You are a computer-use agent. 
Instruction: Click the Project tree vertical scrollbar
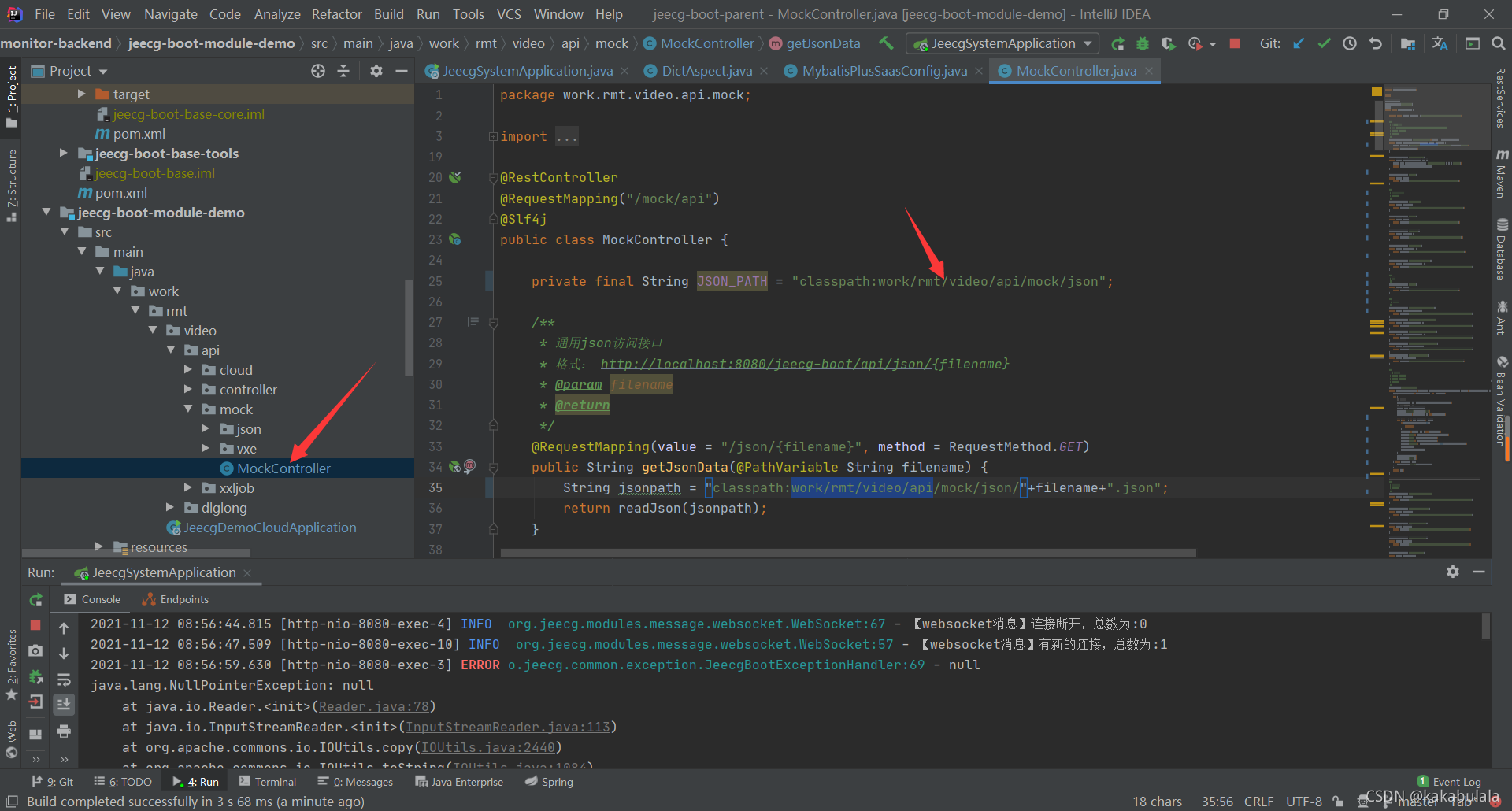[x=409, y=328]
